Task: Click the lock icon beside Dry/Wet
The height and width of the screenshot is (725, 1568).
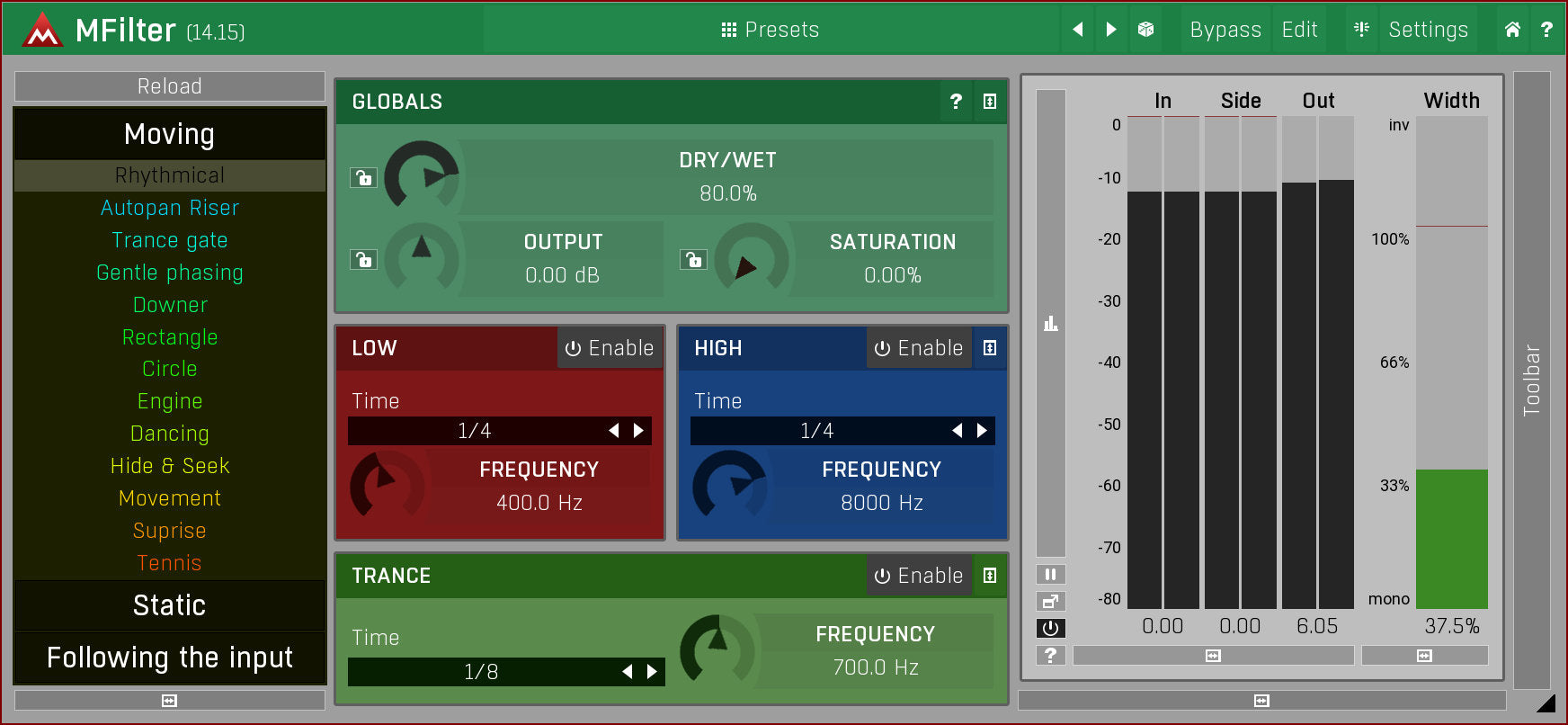Action: click(x=363, y=177)
